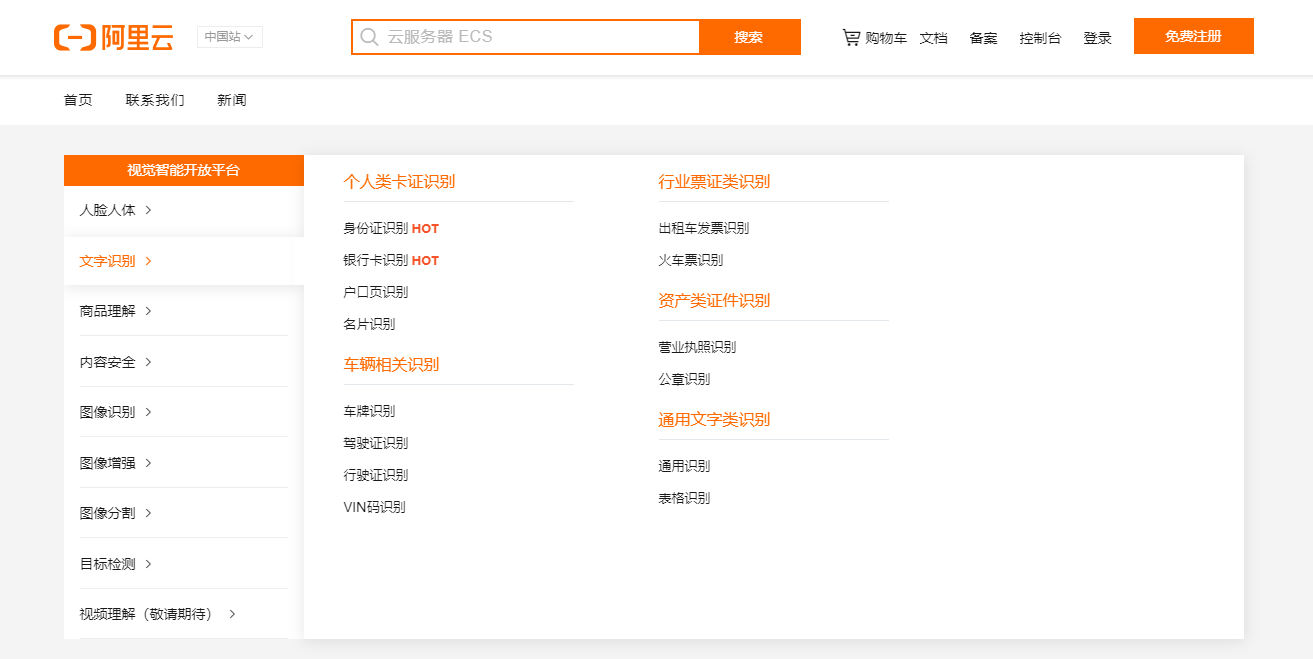
Task: Expand the 商品理解 category
Action: 184,311
